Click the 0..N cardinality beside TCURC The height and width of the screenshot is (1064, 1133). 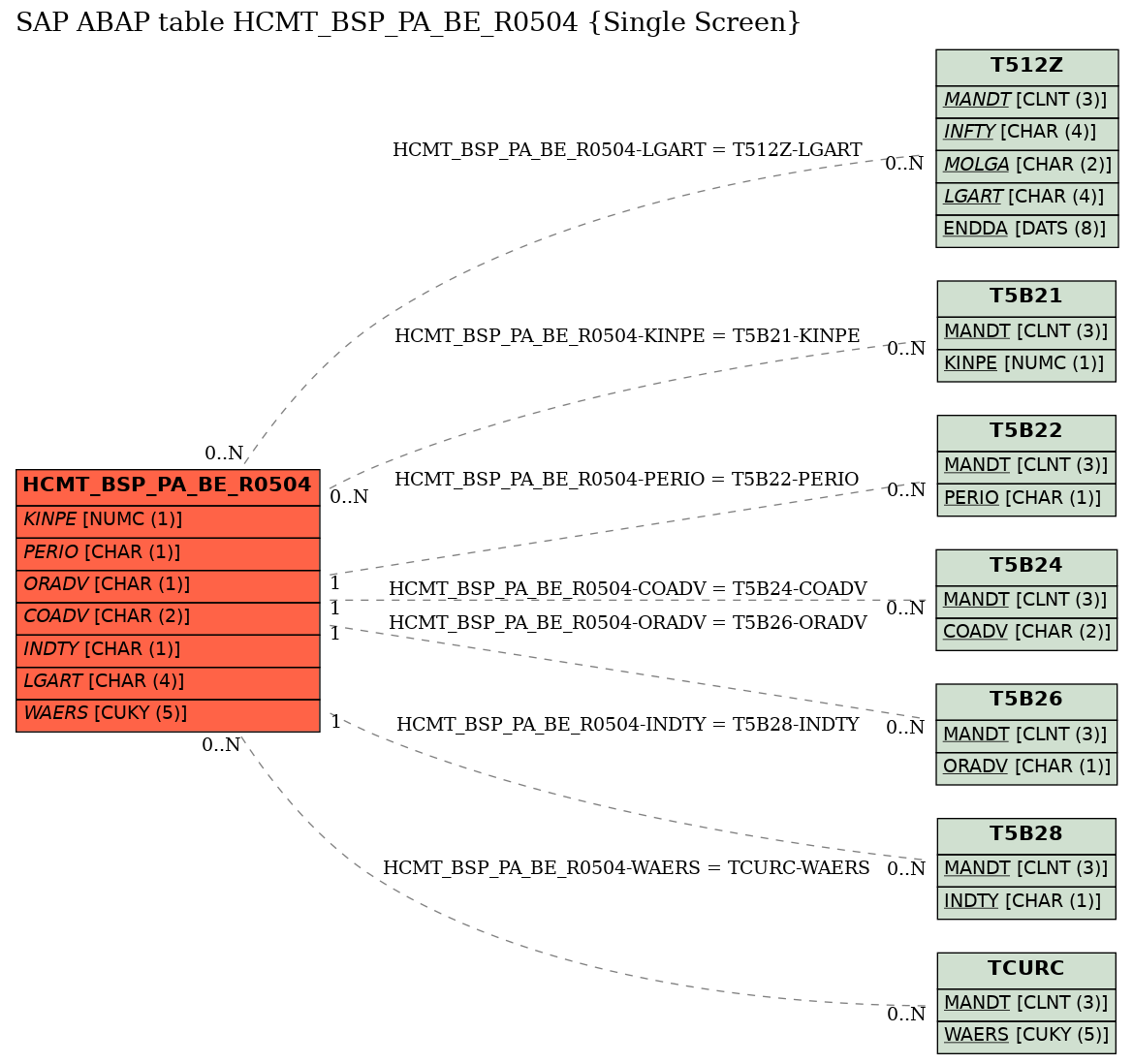pos(906,1015)
